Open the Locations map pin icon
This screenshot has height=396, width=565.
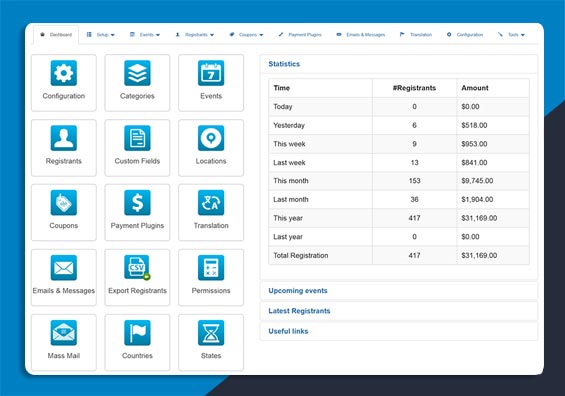tap(211, 138)
